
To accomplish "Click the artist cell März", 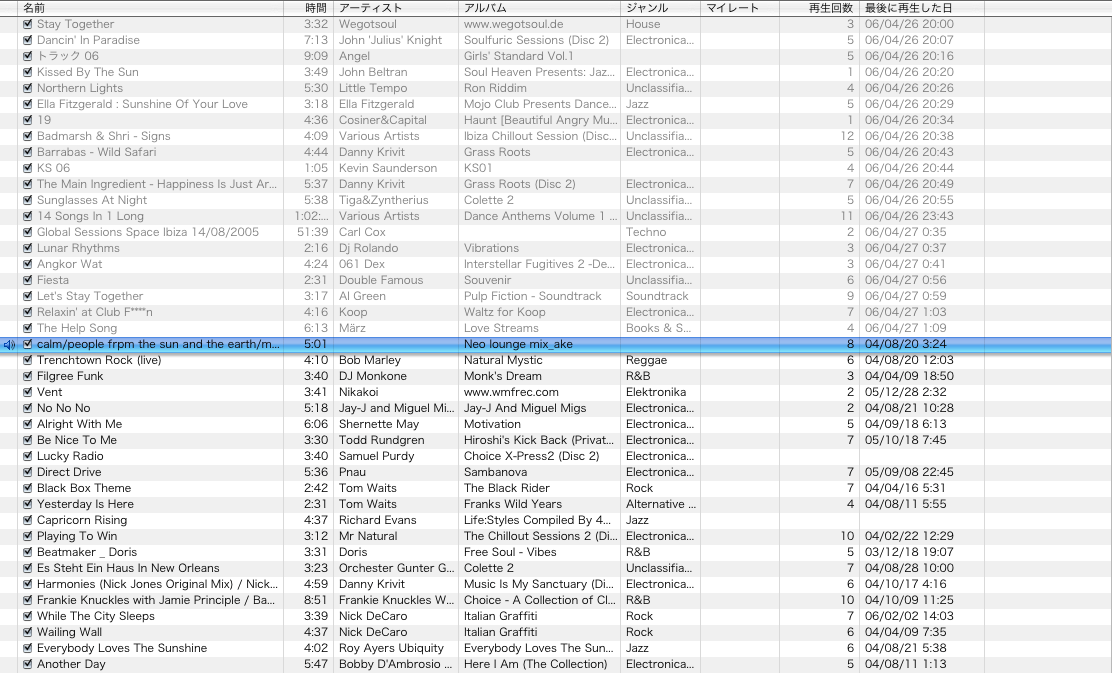I will (352, 328).
